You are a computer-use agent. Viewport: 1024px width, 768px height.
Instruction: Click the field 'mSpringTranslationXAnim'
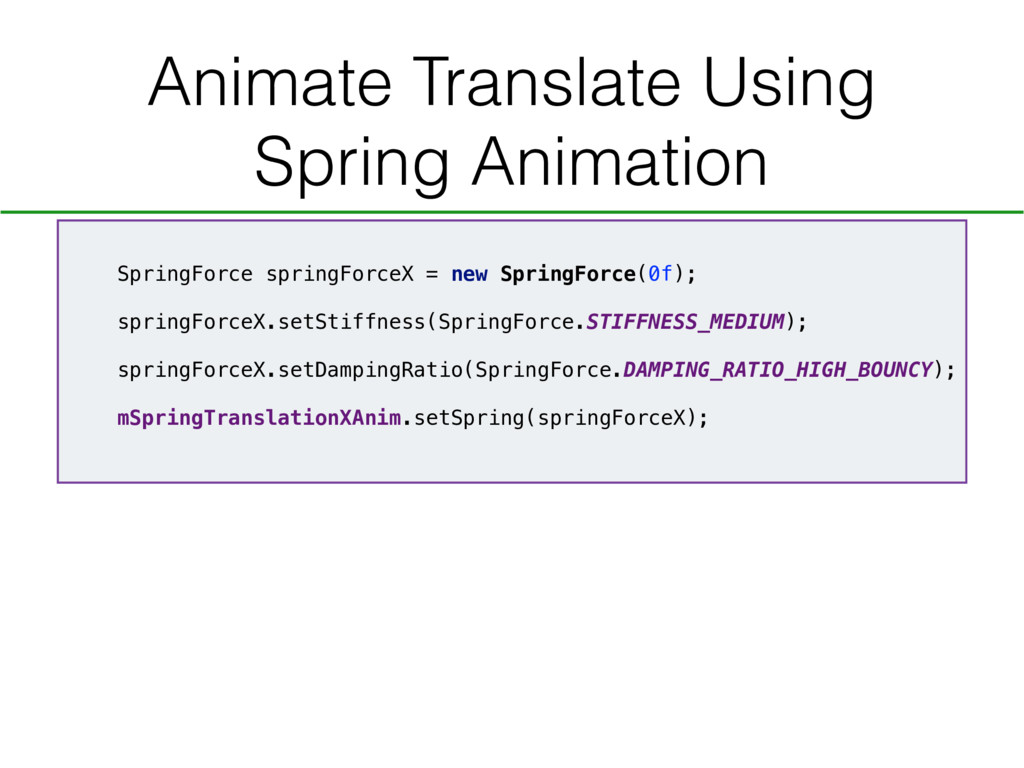pos(259,418)
